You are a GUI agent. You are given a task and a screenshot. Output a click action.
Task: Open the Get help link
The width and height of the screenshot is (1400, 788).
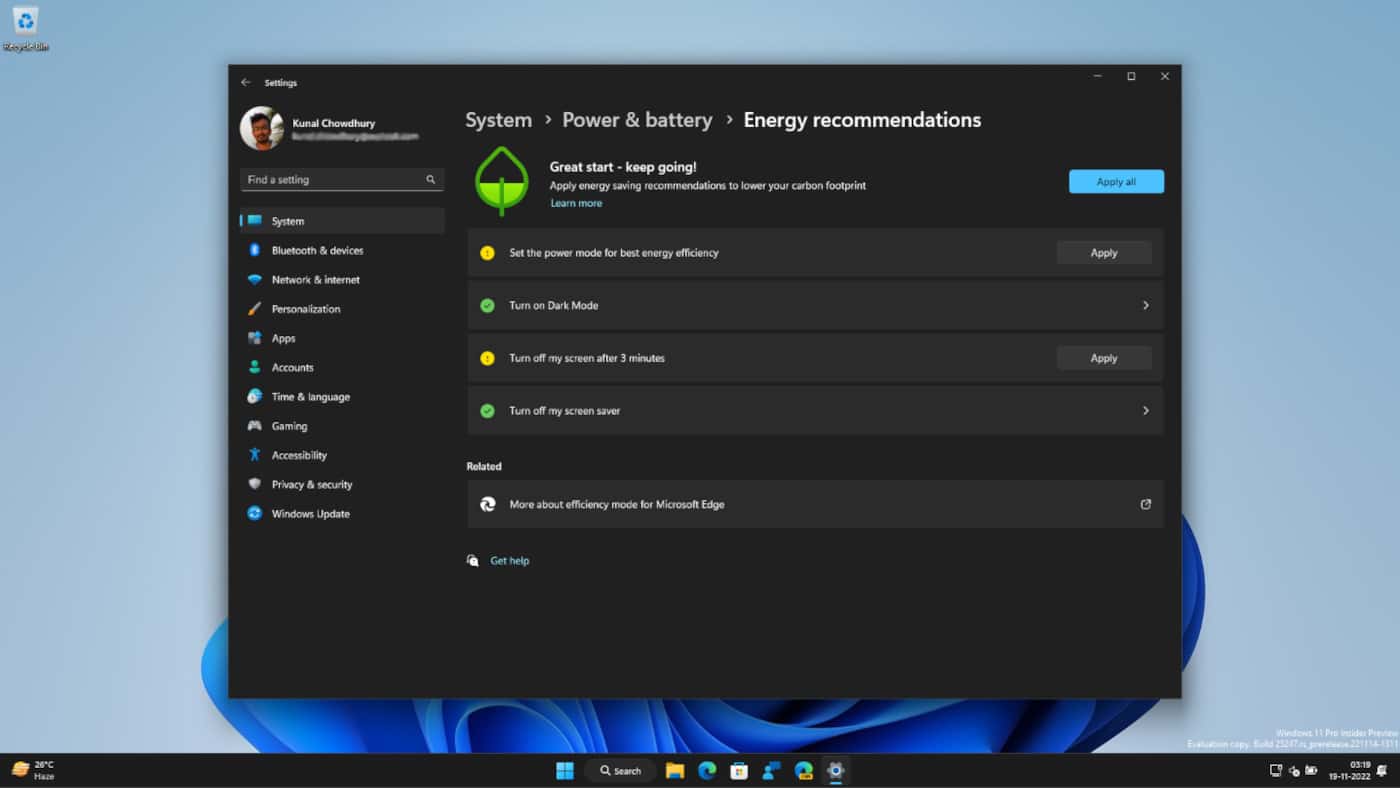tap(510, 561)
